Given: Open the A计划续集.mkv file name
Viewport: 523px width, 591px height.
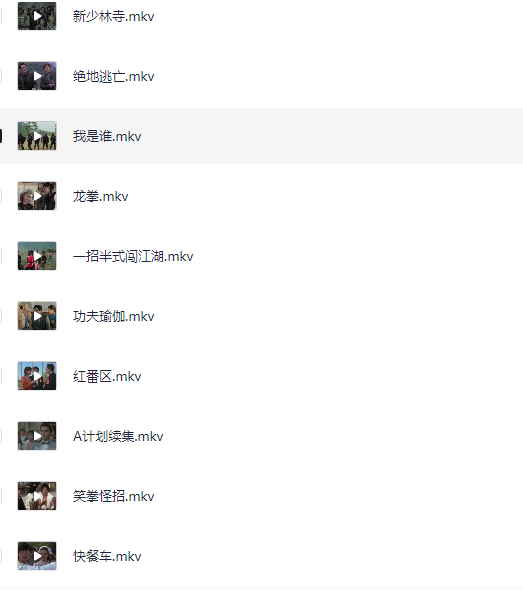Looking at the screenshot, I should click(118, 436).
